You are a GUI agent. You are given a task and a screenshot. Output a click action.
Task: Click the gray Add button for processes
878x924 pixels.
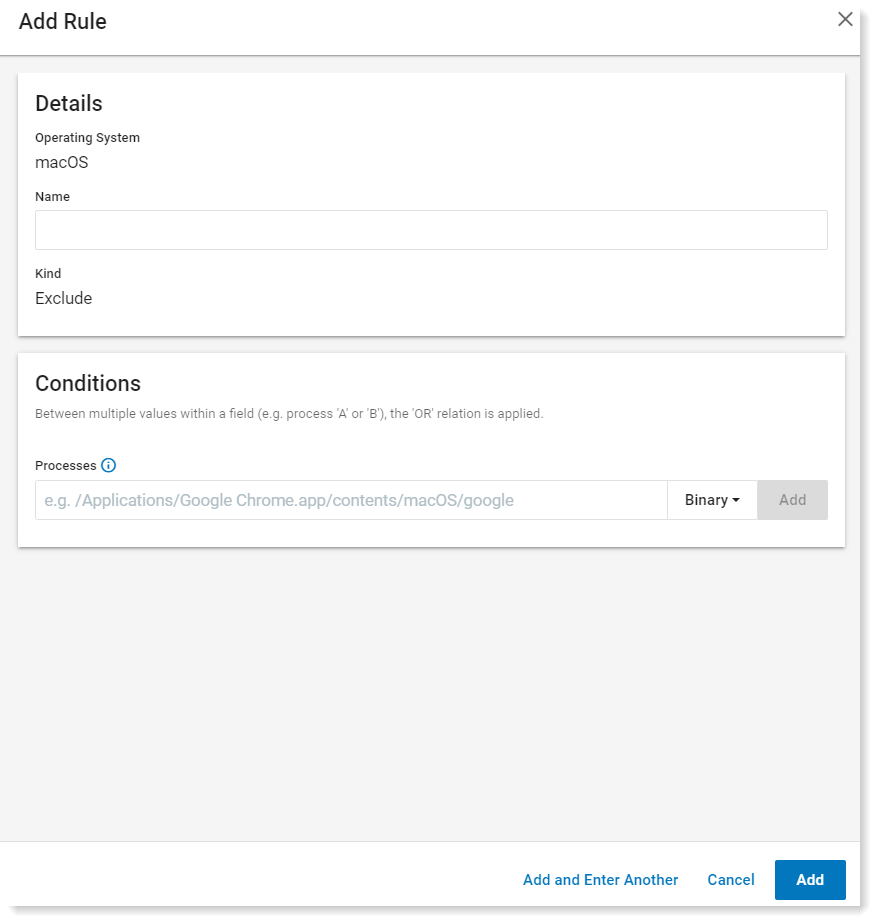click(x=792, y=500)
